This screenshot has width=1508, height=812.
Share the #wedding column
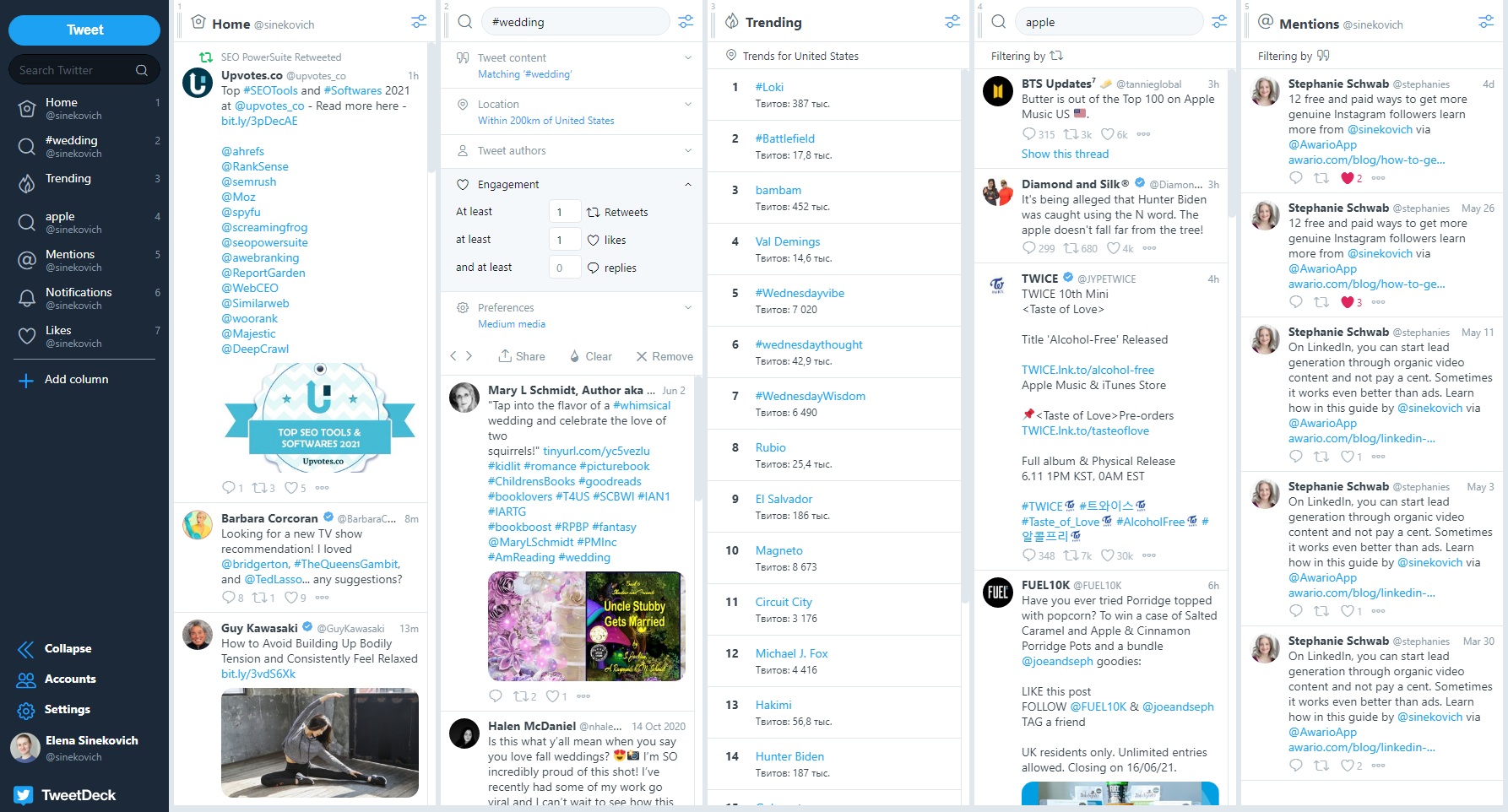tap(521, 356)
